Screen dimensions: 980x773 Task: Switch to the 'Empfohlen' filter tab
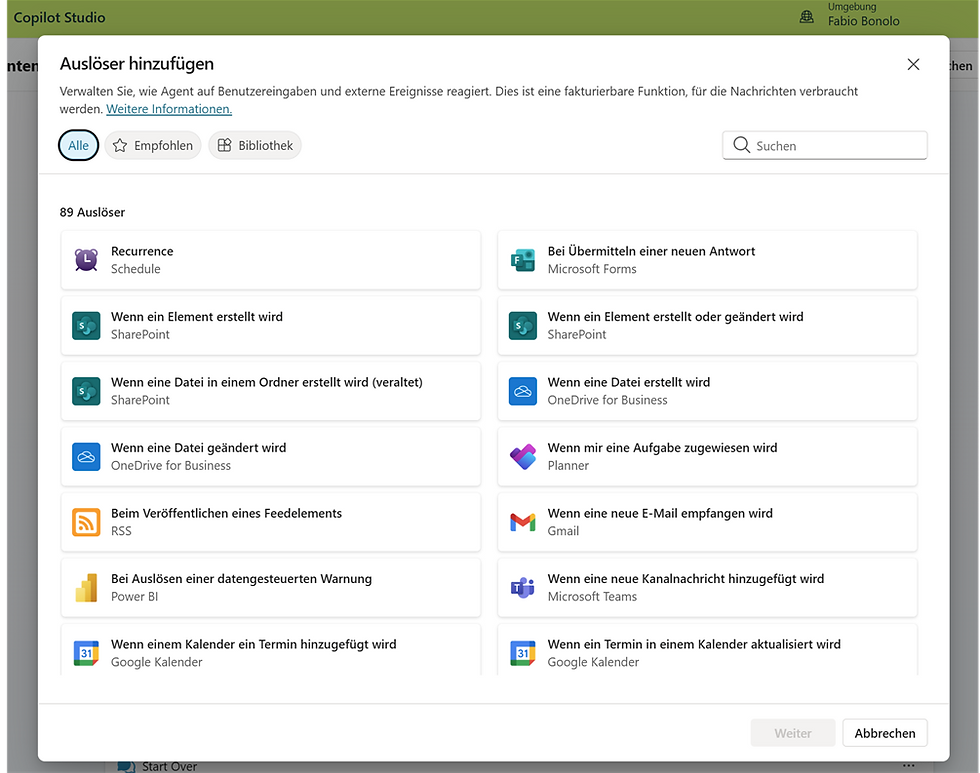click(153, 146)
